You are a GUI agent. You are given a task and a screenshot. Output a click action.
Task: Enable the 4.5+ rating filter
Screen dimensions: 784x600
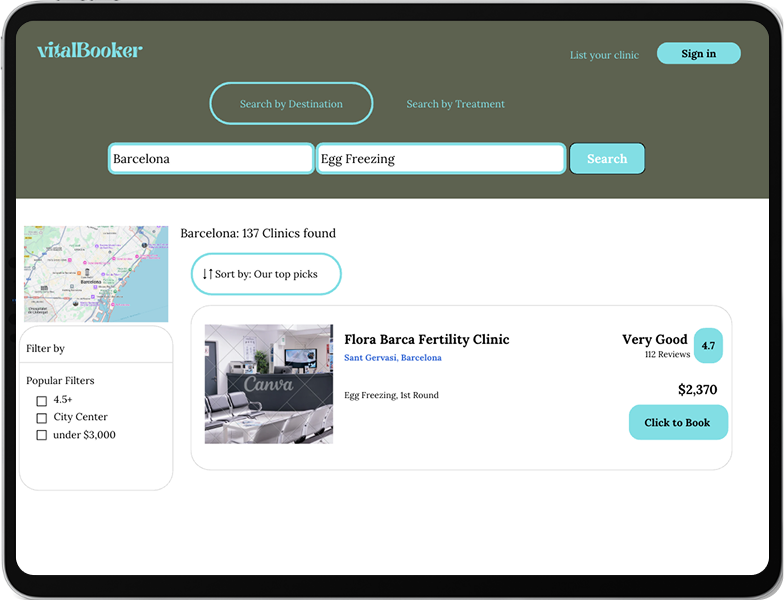42,401
